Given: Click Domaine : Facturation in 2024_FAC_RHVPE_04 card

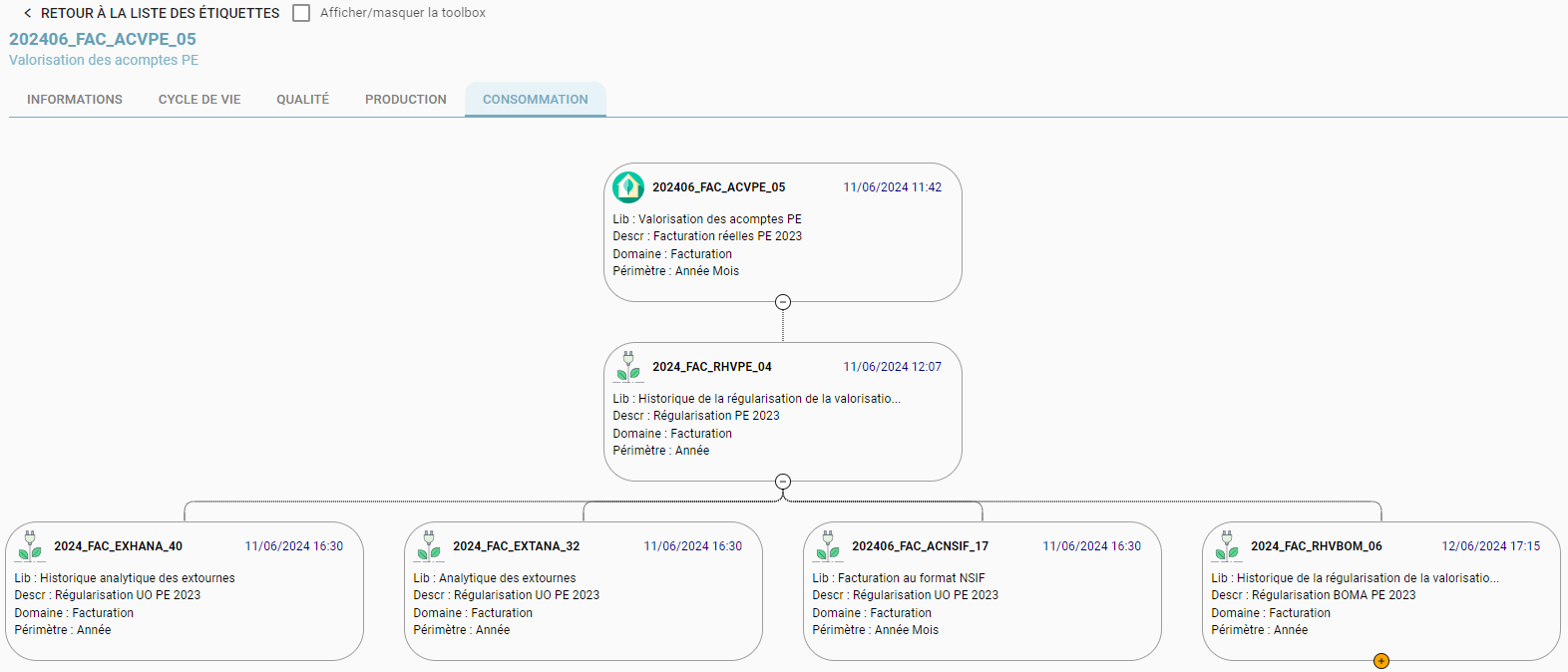Looking at the screenshot, I should pos(672,434).
